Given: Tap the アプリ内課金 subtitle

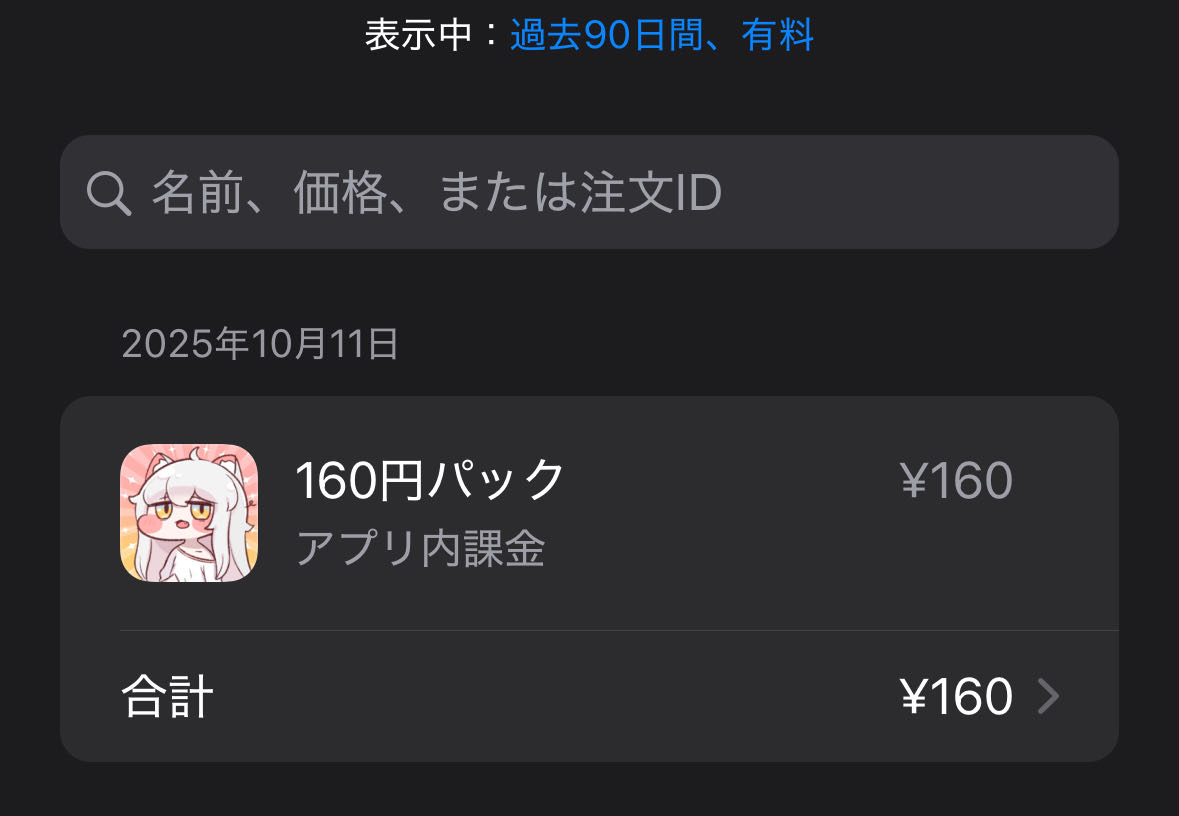Looking at the screenshot, I should click(x=421, y=548).
